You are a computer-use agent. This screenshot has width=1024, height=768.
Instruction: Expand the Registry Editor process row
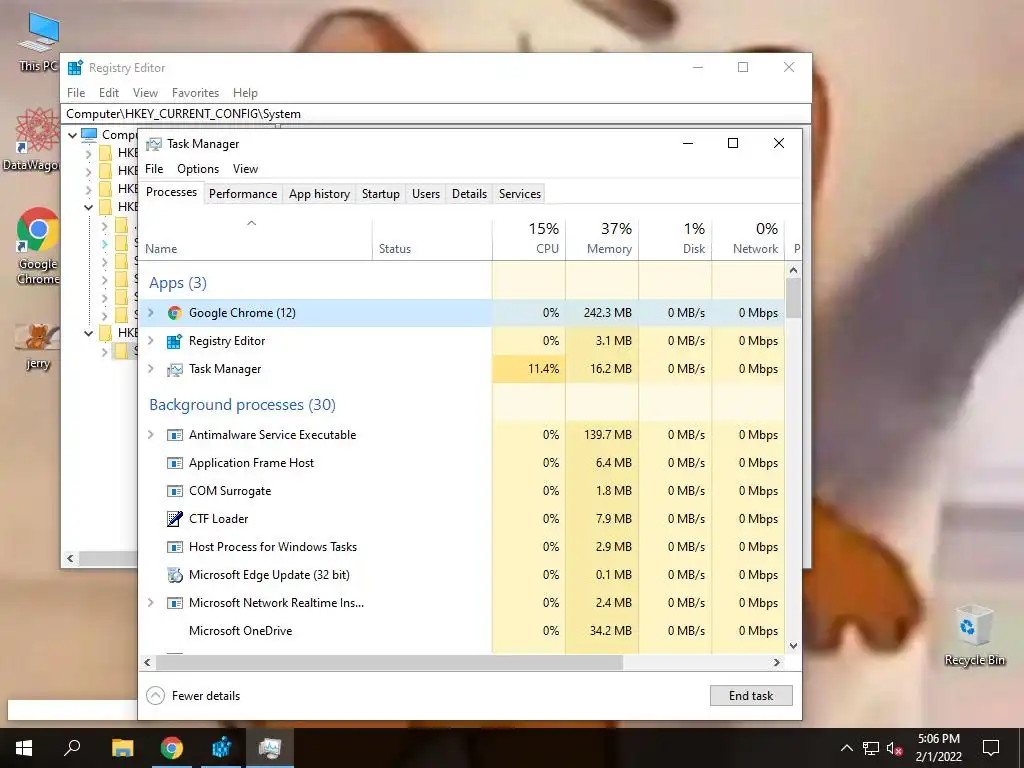pyautogui.click(x=151, y=341)
